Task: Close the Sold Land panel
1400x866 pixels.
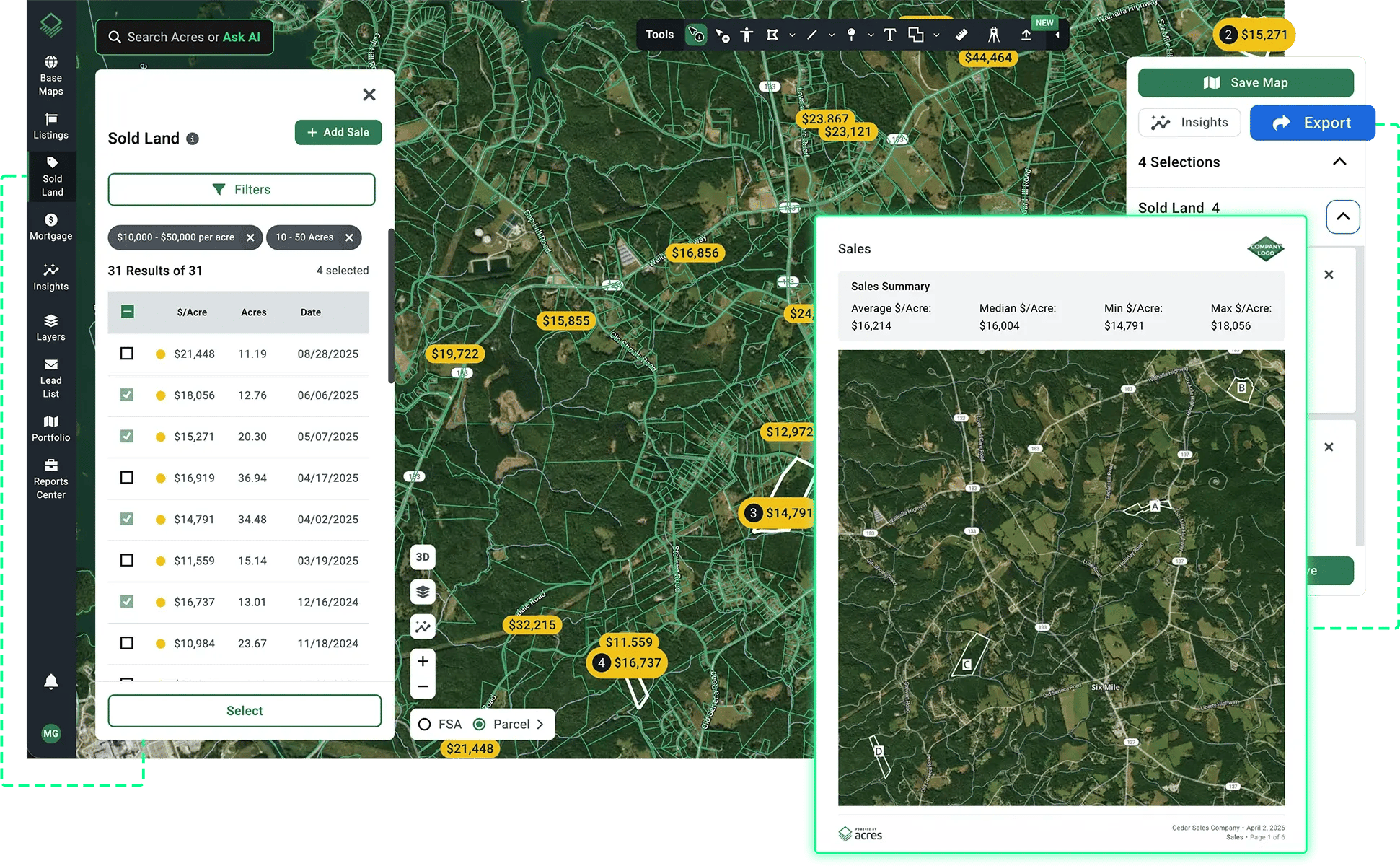Action: pos(369,95)
